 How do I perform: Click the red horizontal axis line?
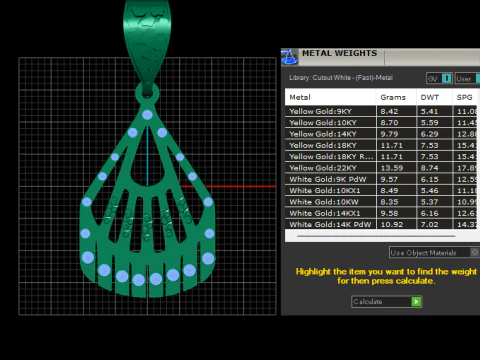[228, 186]
